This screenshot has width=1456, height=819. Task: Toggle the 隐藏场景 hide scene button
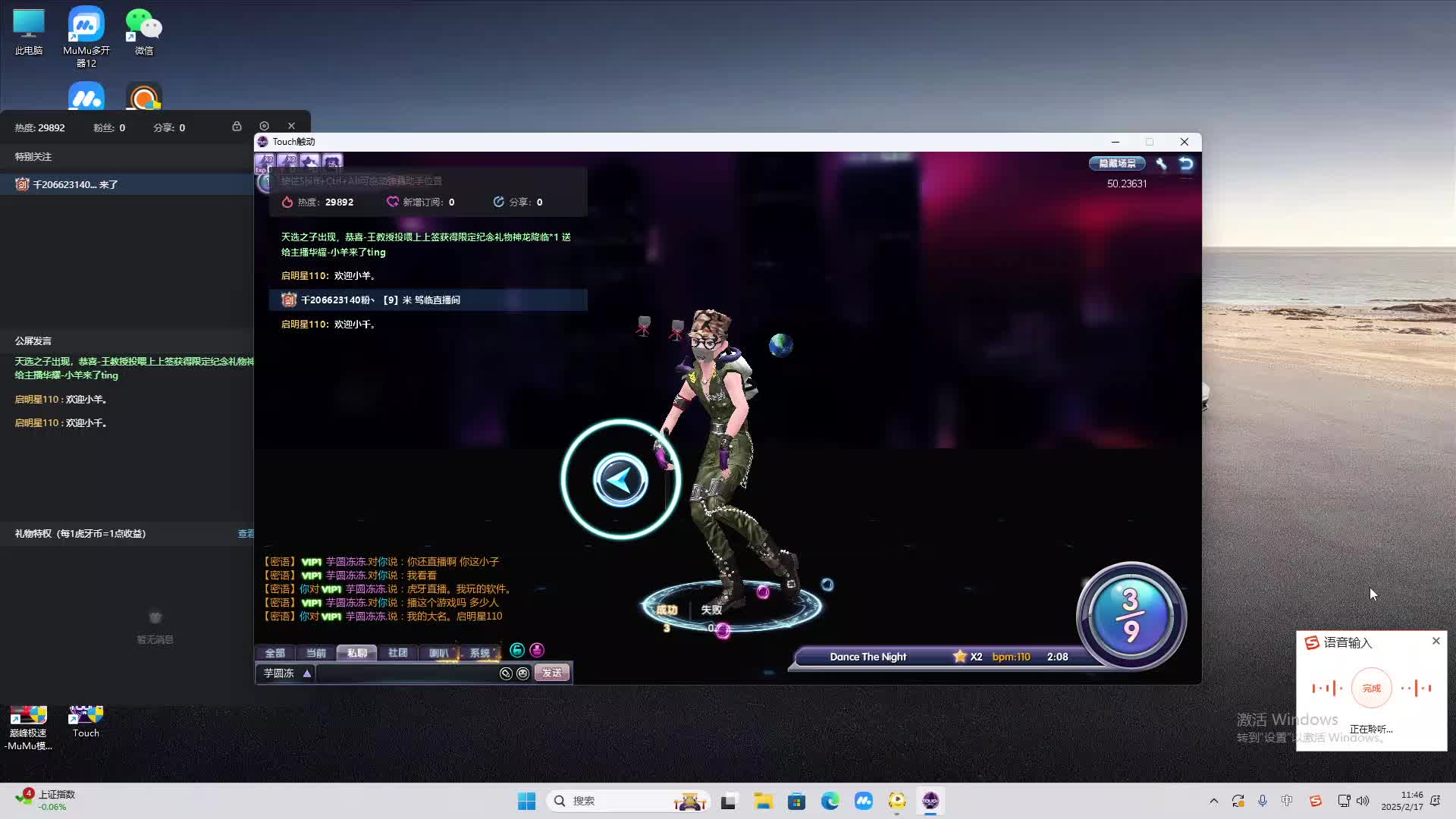click(1117, 164)
